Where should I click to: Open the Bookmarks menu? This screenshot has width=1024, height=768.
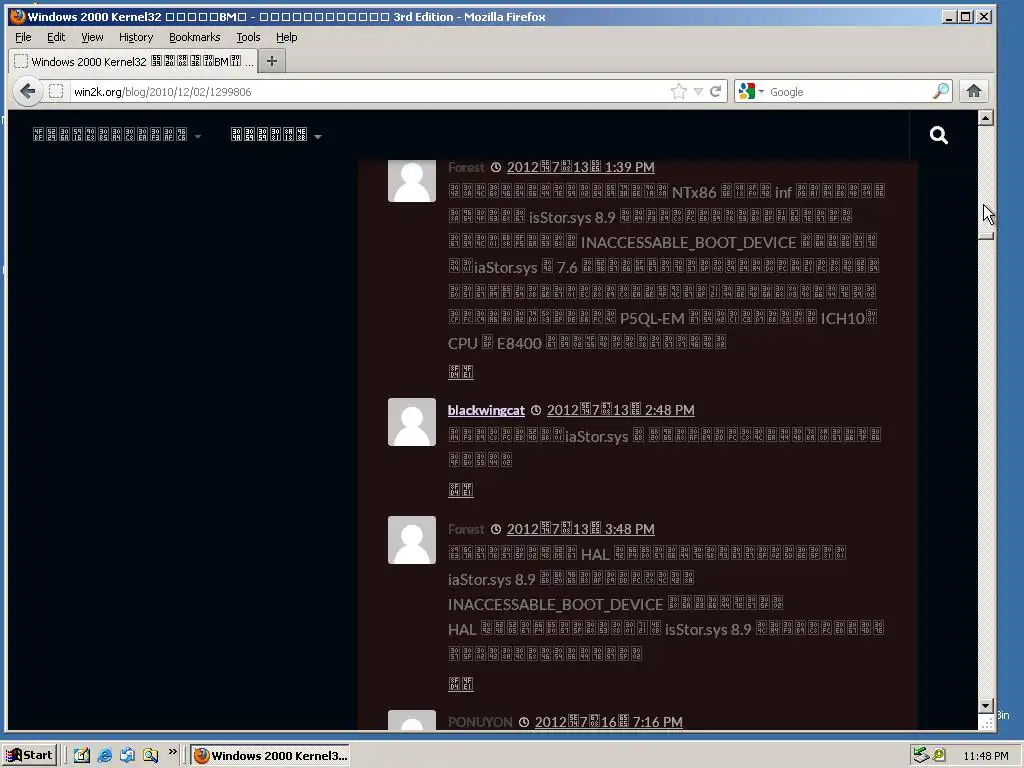click(195, 37)
